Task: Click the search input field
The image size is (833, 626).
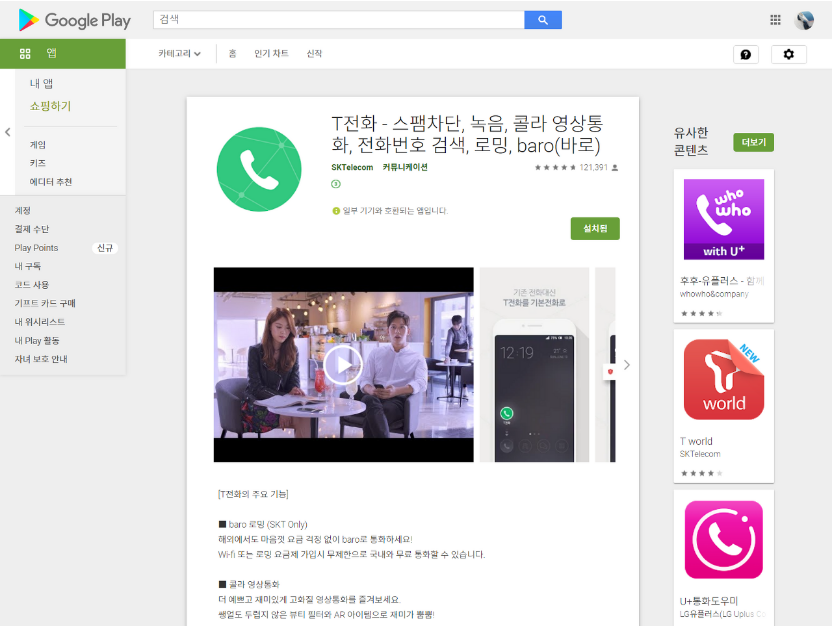Action: coord(338,20)
